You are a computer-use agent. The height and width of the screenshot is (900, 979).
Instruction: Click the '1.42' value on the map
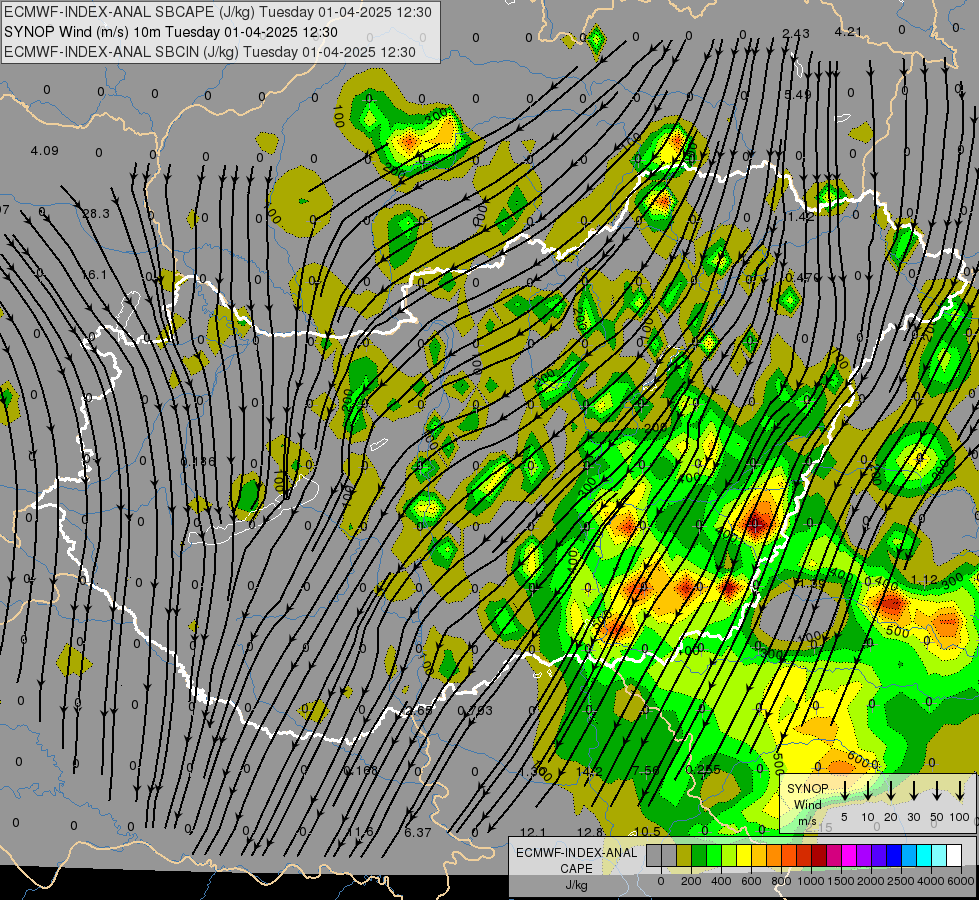(x=801, y=217)
